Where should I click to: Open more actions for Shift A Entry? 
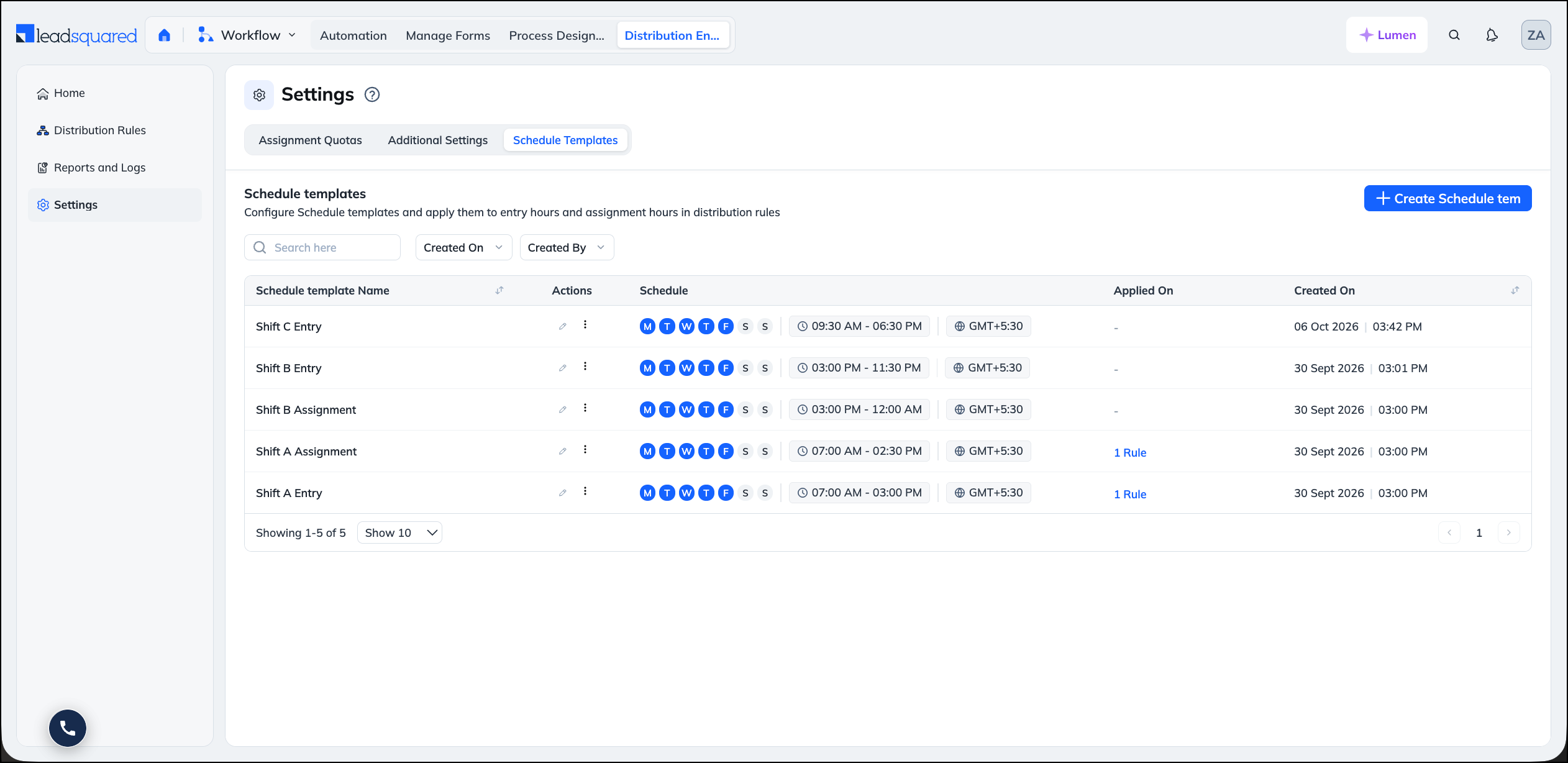pos(585,491)
